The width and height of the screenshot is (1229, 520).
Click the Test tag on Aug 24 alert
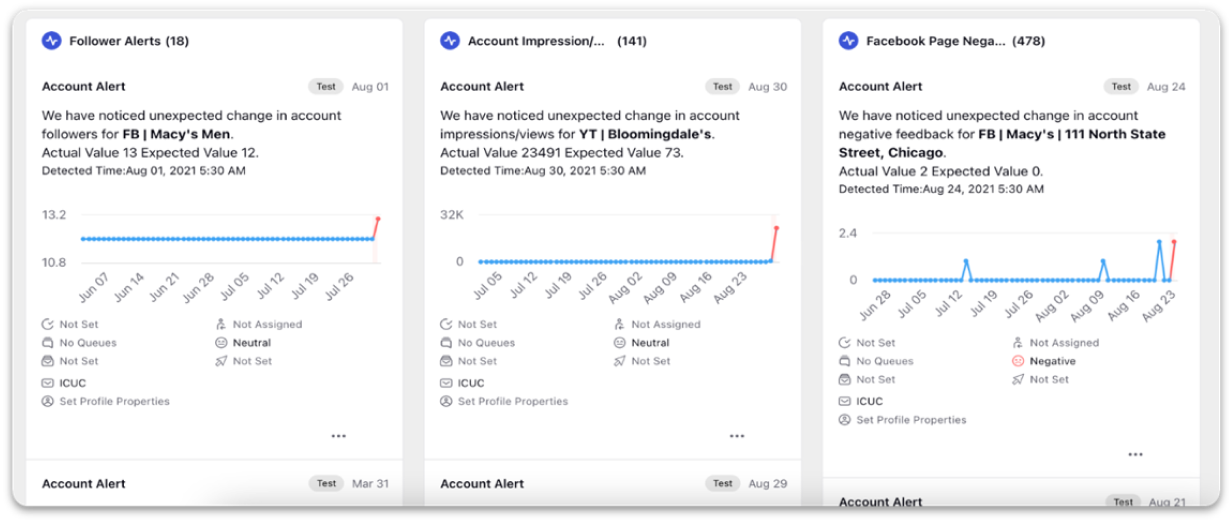coord(1121,87)
